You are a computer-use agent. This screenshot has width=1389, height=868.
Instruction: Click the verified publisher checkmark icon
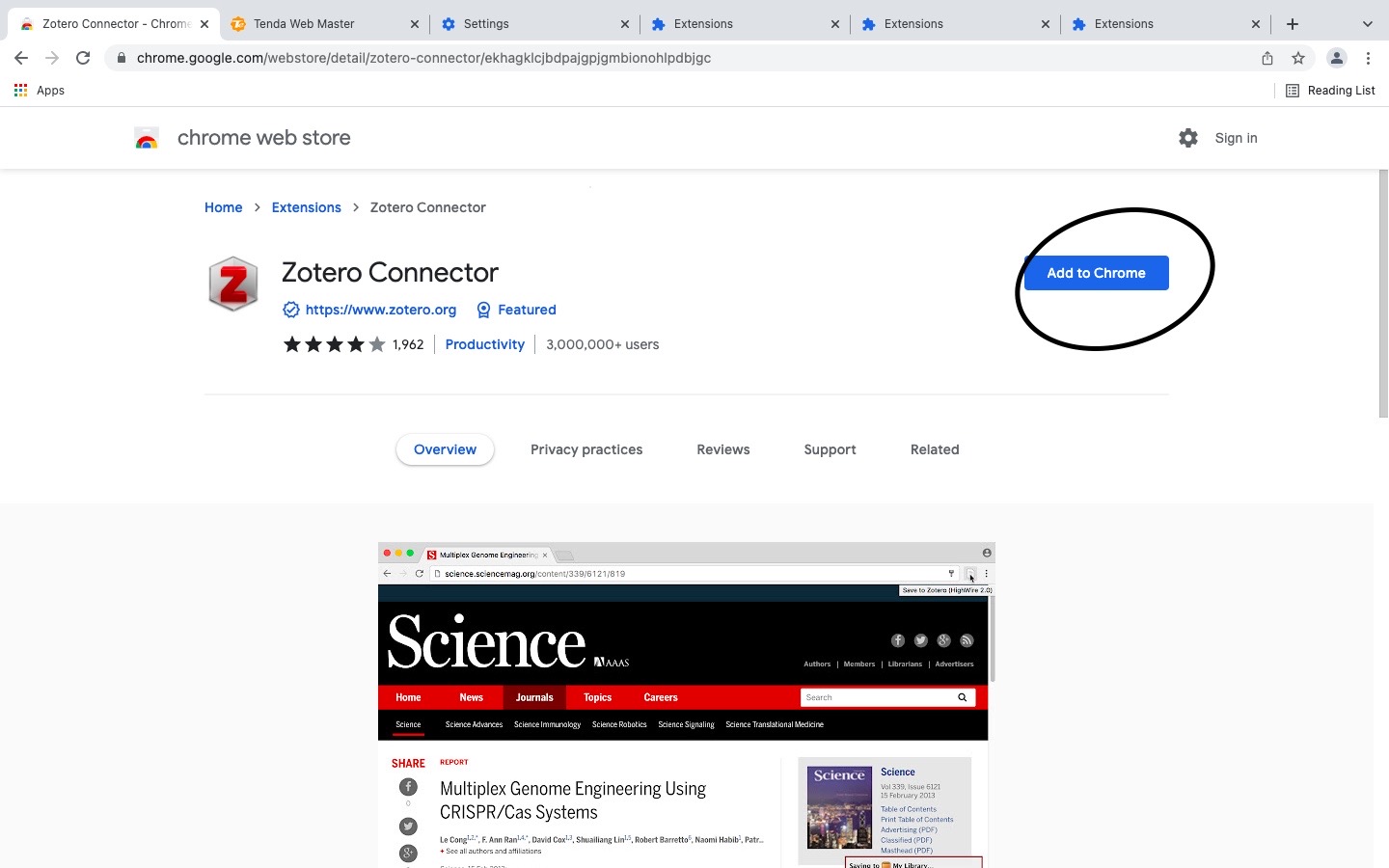coord(290,310)
